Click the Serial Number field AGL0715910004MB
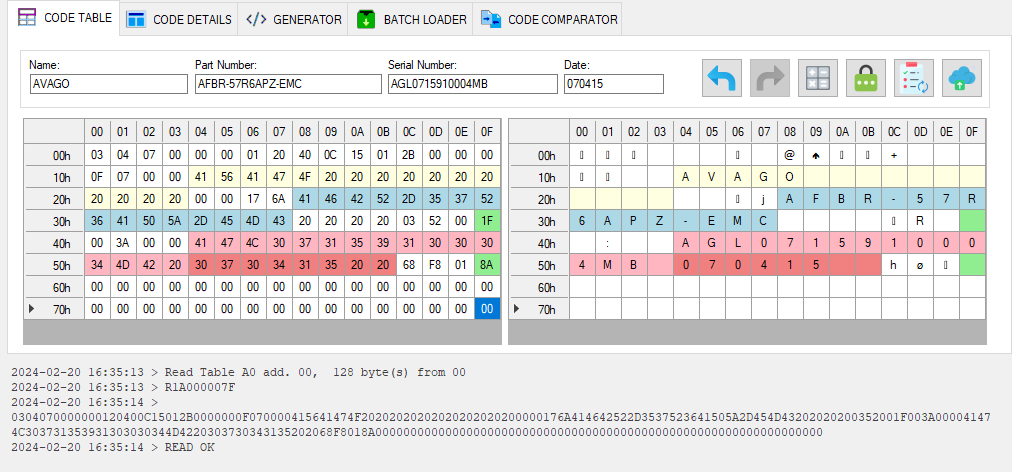The height and width of the screenshot is (472, 1012). pos(472,84)
